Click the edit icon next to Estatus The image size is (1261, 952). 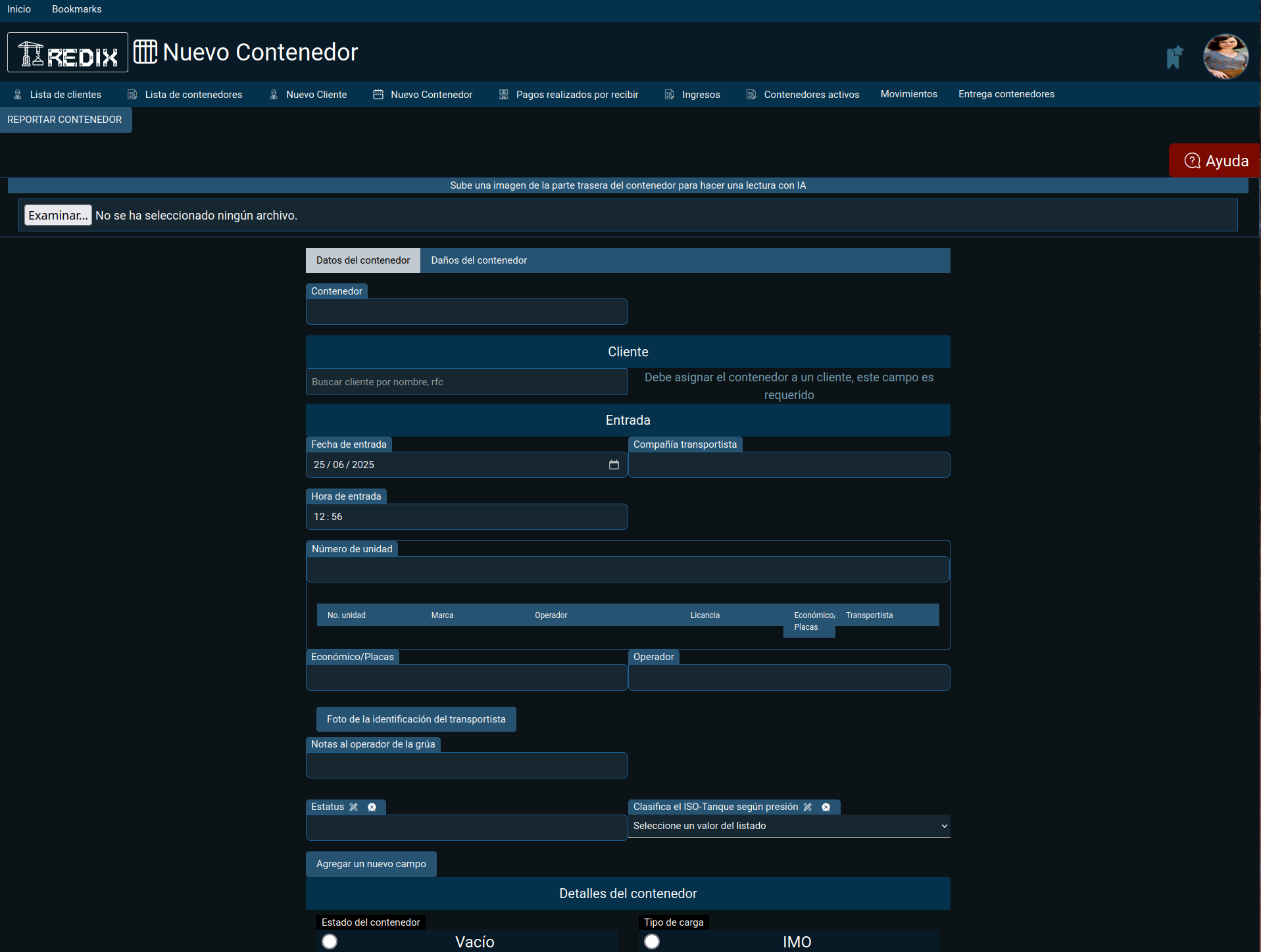tap(354, 807)
